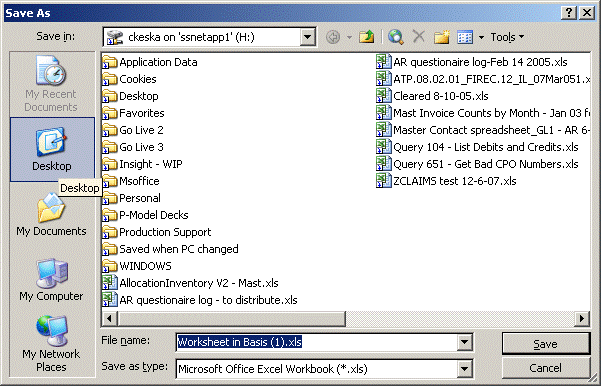The height and width of the screenshot is (386, 601).
Task: Click the Up One Level folder icon
Action: [x=366, y=37]
